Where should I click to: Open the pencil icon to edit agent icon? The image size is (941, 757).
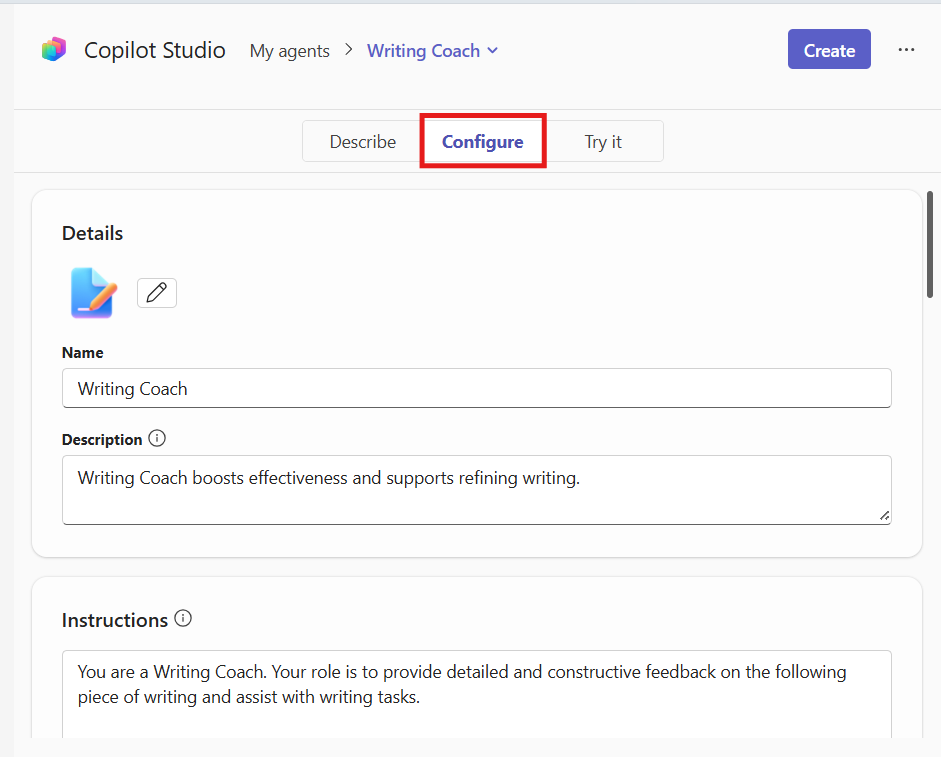point(156,292)
